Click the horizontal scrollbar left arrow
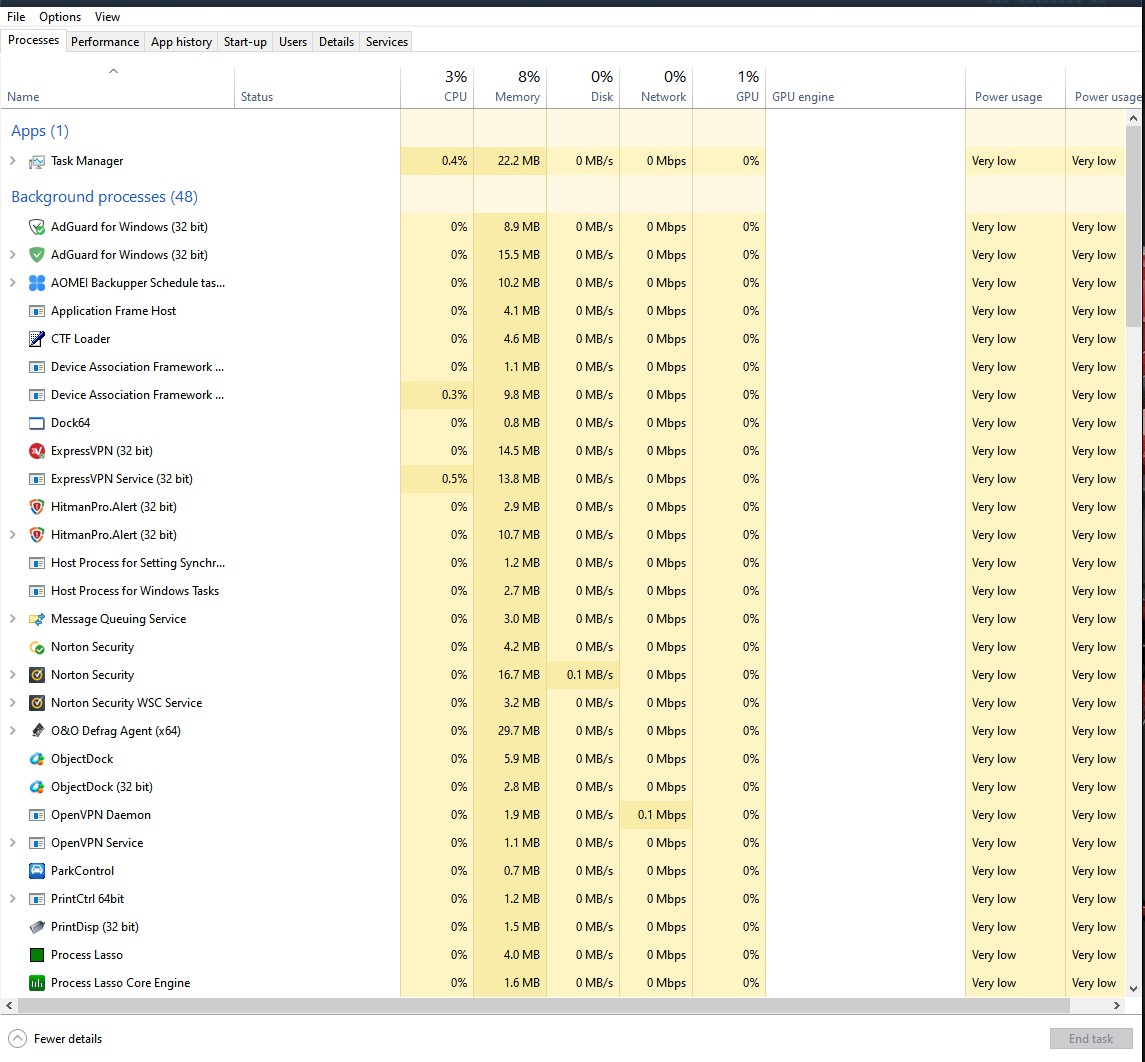The image size is (1145, 1062). point(9,1006)
